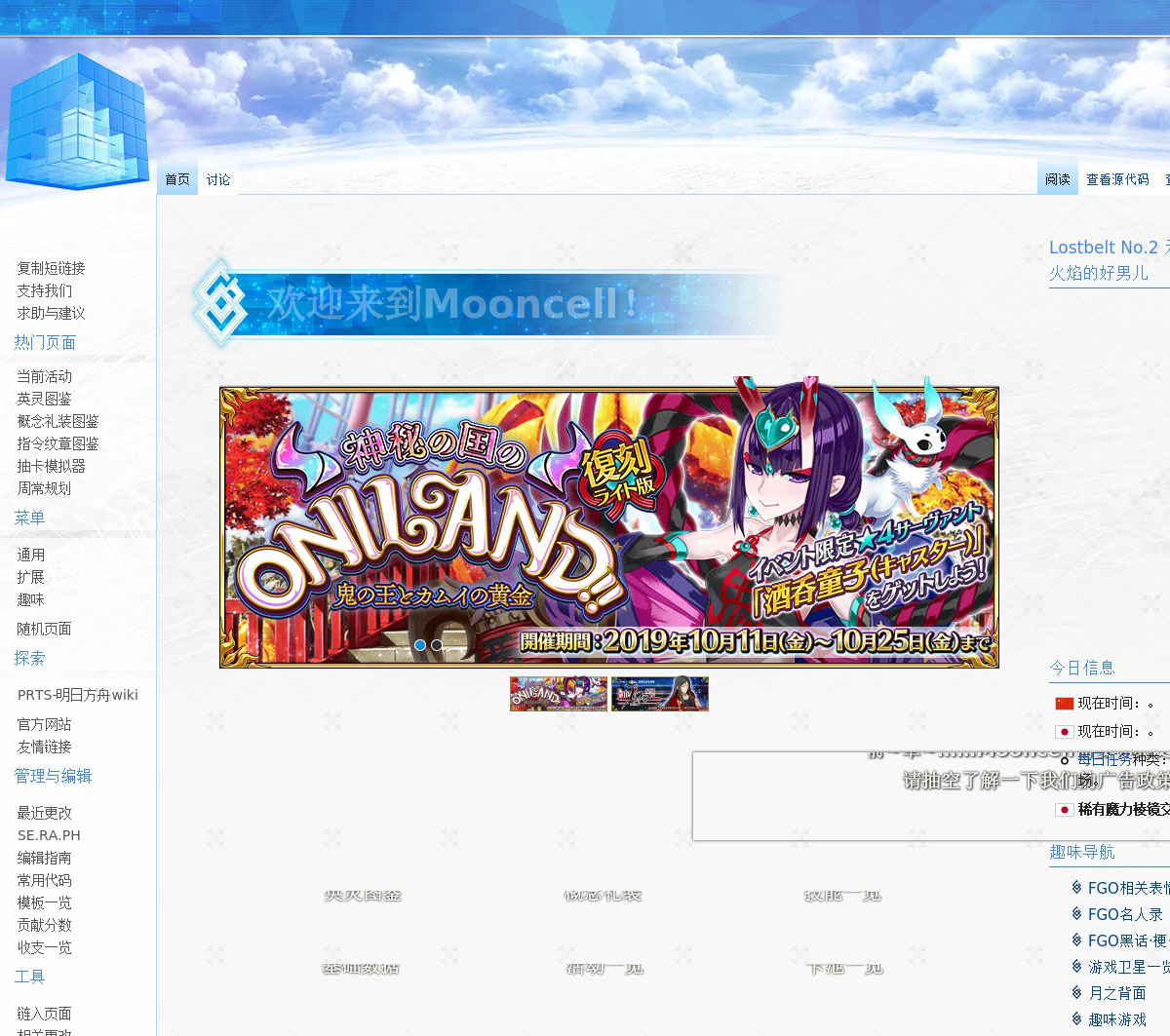The height and width of the screenshot is (1036, 1170).
Task: Switch to the 阅读 tab
Action: pyautogui.click(x=1058, y=179)
